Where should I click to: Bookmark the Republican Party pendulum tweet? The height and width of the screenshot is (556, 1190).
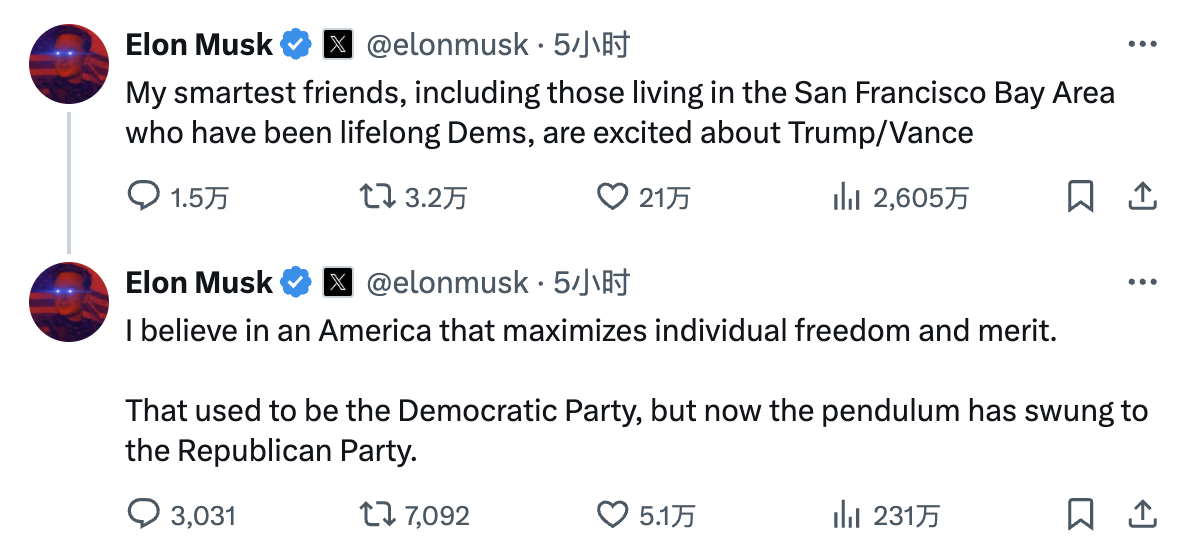pyautogui.click(x=1080, y=515)
